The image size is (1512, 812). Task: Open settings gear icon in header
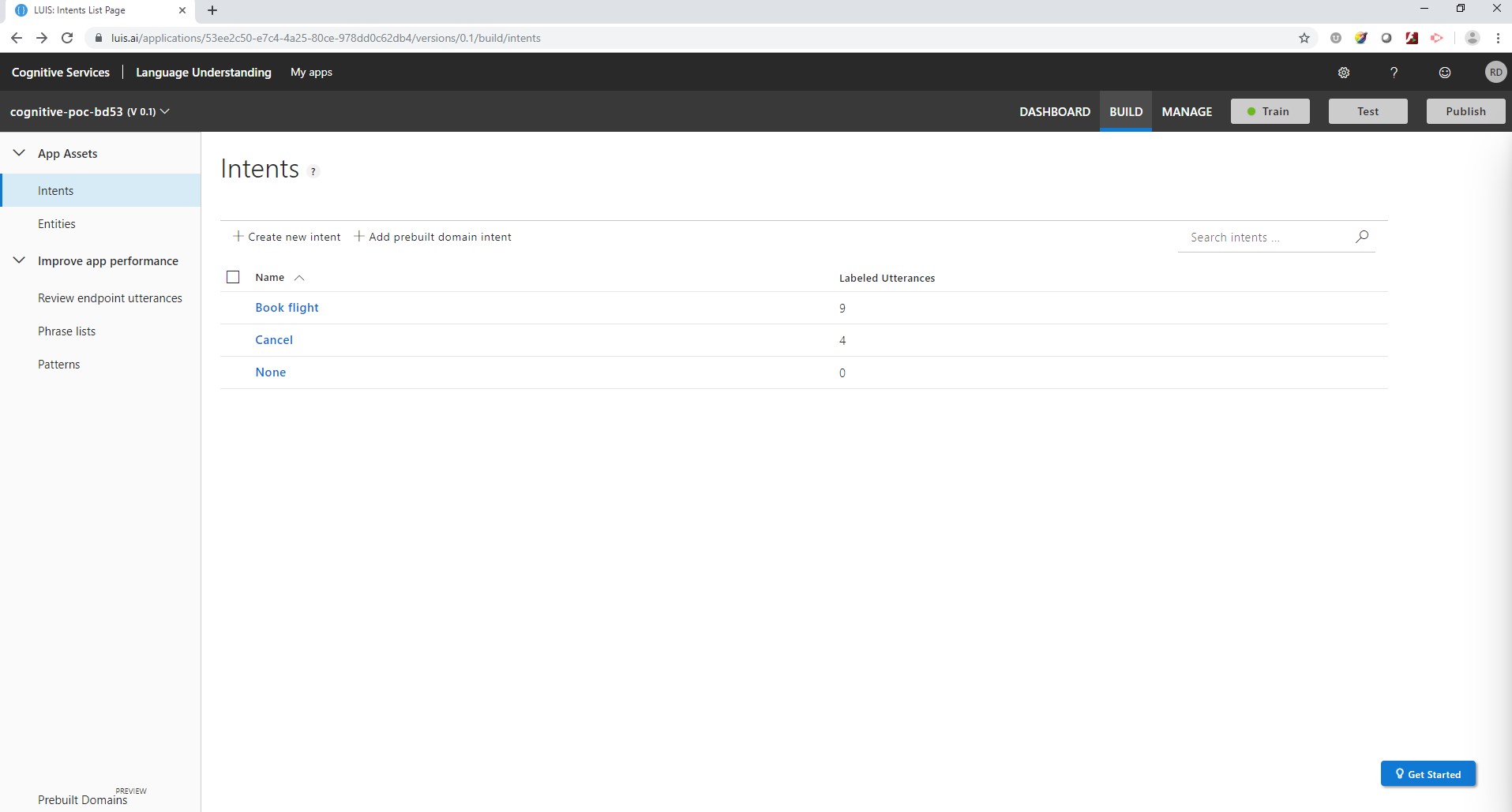pos(1344,73)
